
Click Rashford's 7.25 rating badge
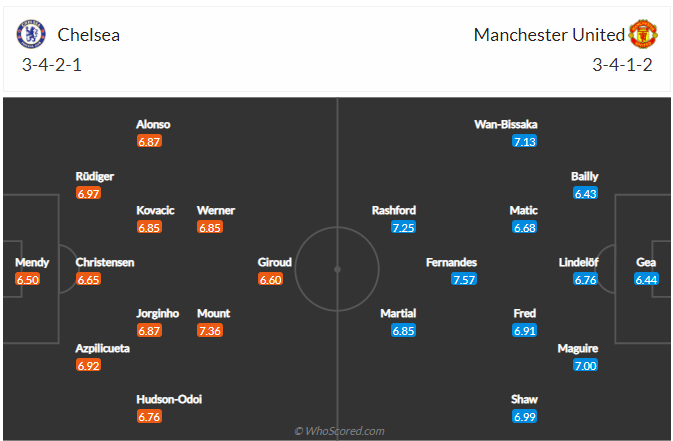(403, 228)
